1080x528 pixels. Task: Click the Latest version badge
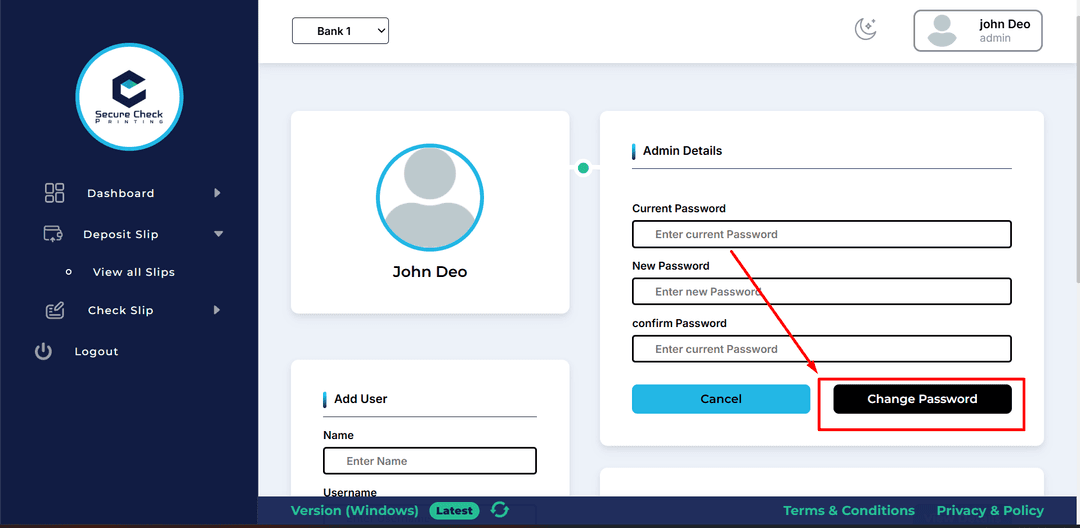[455, 511]
